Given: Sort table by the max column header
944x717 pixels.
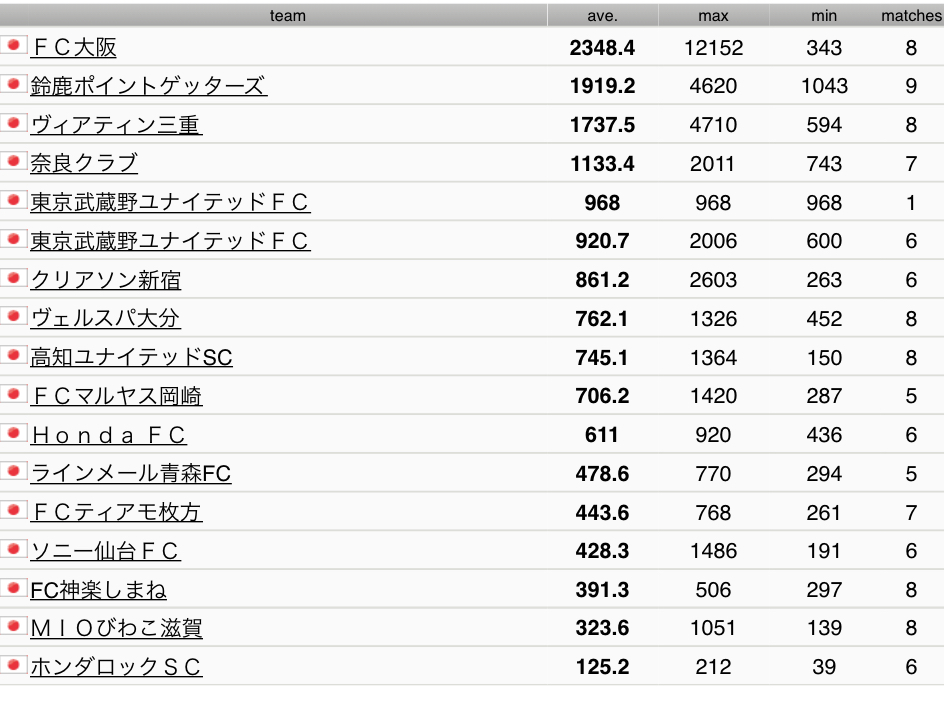Looking at the screenshot, I should coord(713,16).
